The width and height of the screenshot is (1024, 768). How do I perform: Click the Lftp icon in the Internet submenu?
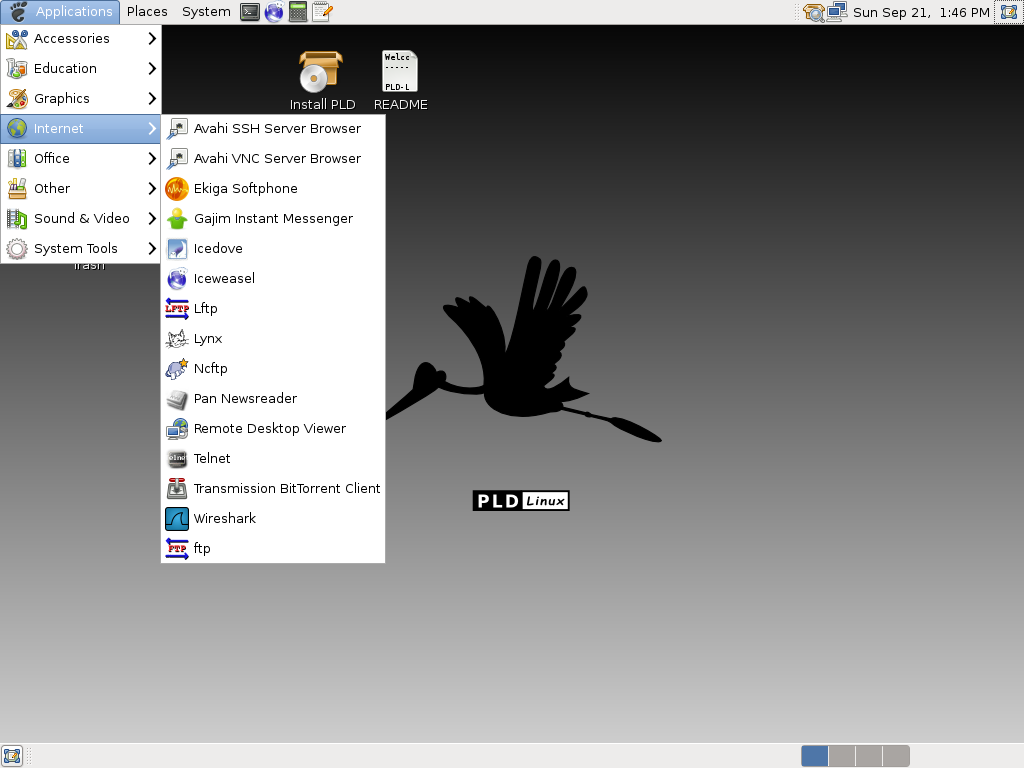point(176,308)
